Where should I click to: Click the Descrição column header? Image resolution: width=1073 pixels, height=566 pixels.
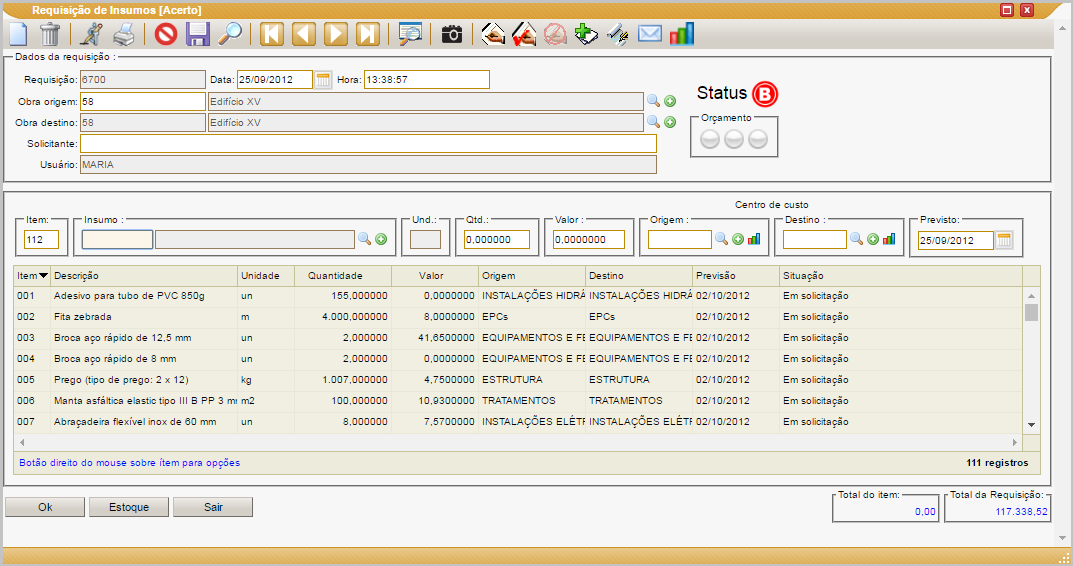[144, 276]
